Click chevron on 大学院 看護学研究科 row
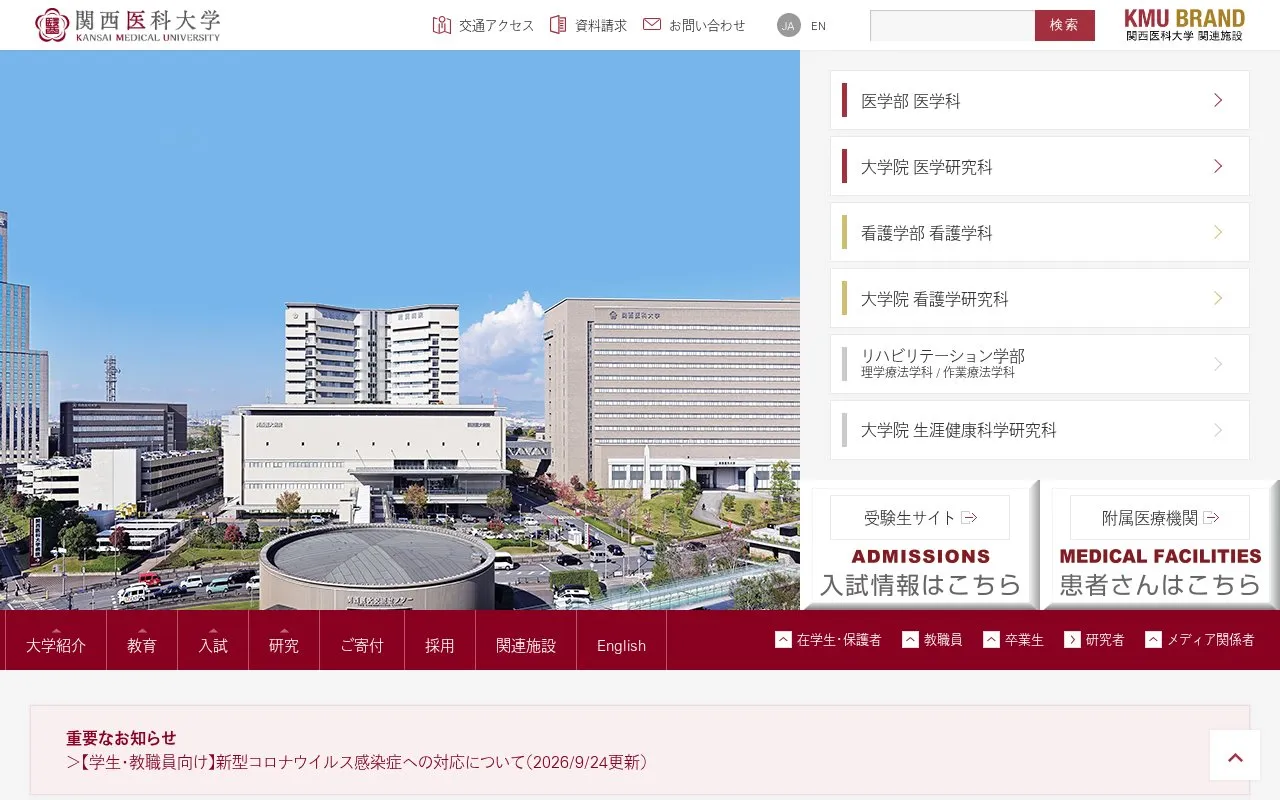The height and width of the screenshot is (800, 1280). (1218, 298)
